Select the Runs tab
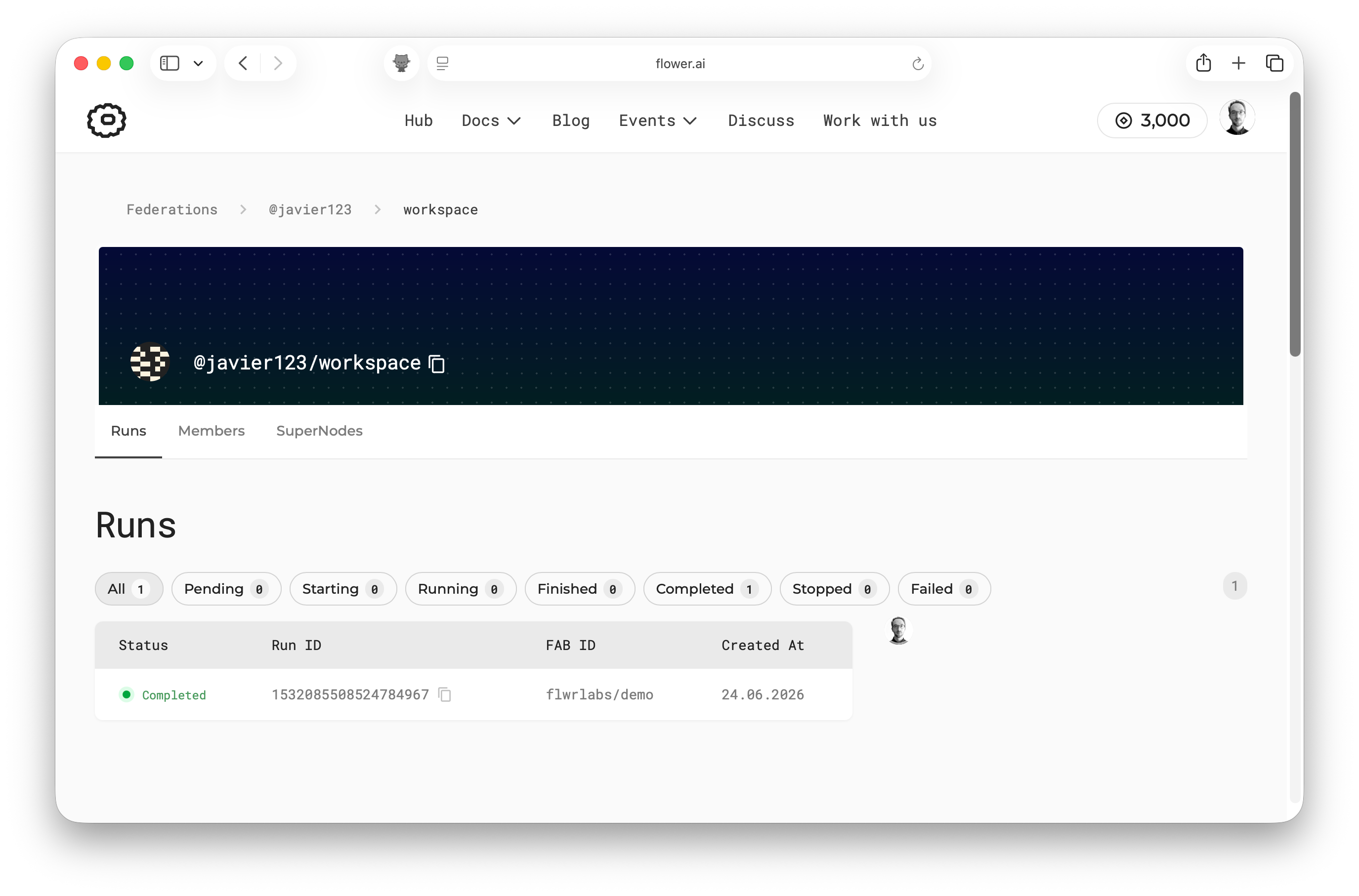 (x=128, y=431)
